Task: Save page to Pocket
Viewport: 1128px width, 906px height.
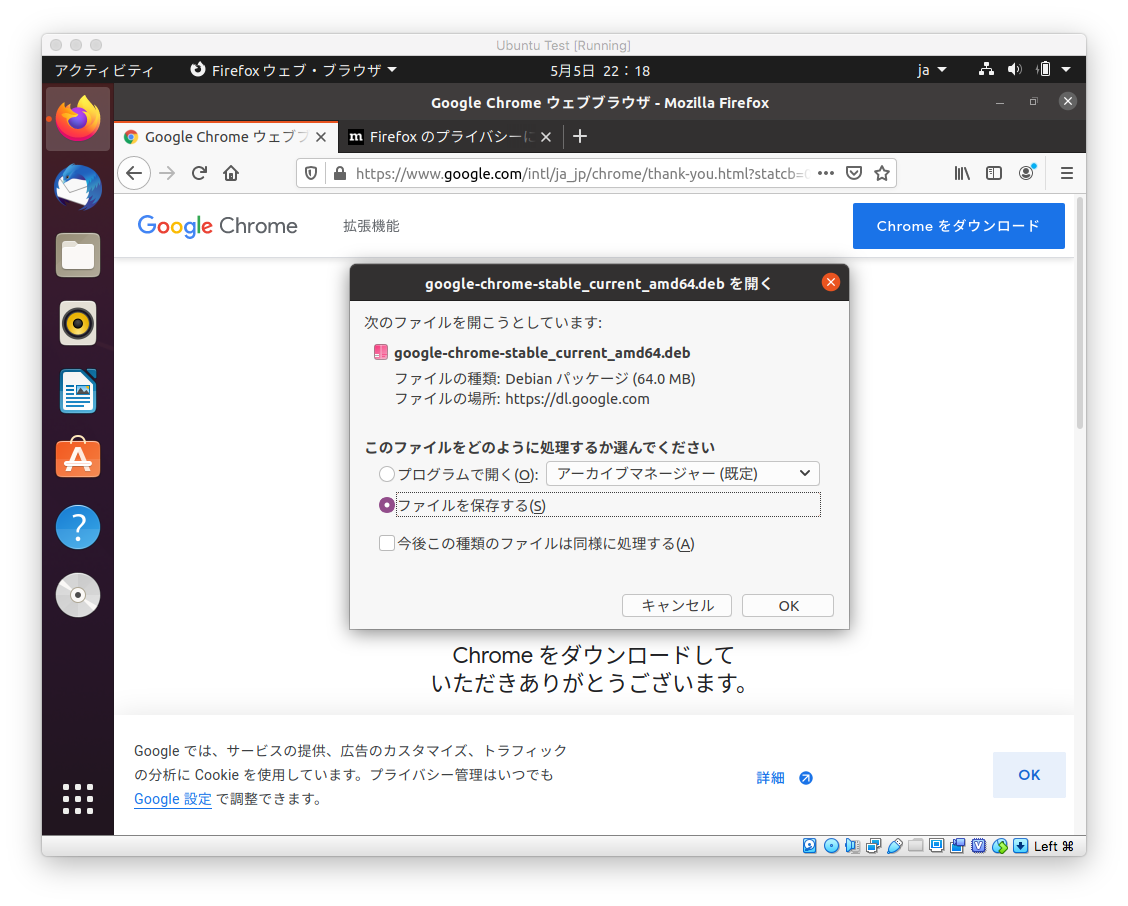Action: point(854,173)
